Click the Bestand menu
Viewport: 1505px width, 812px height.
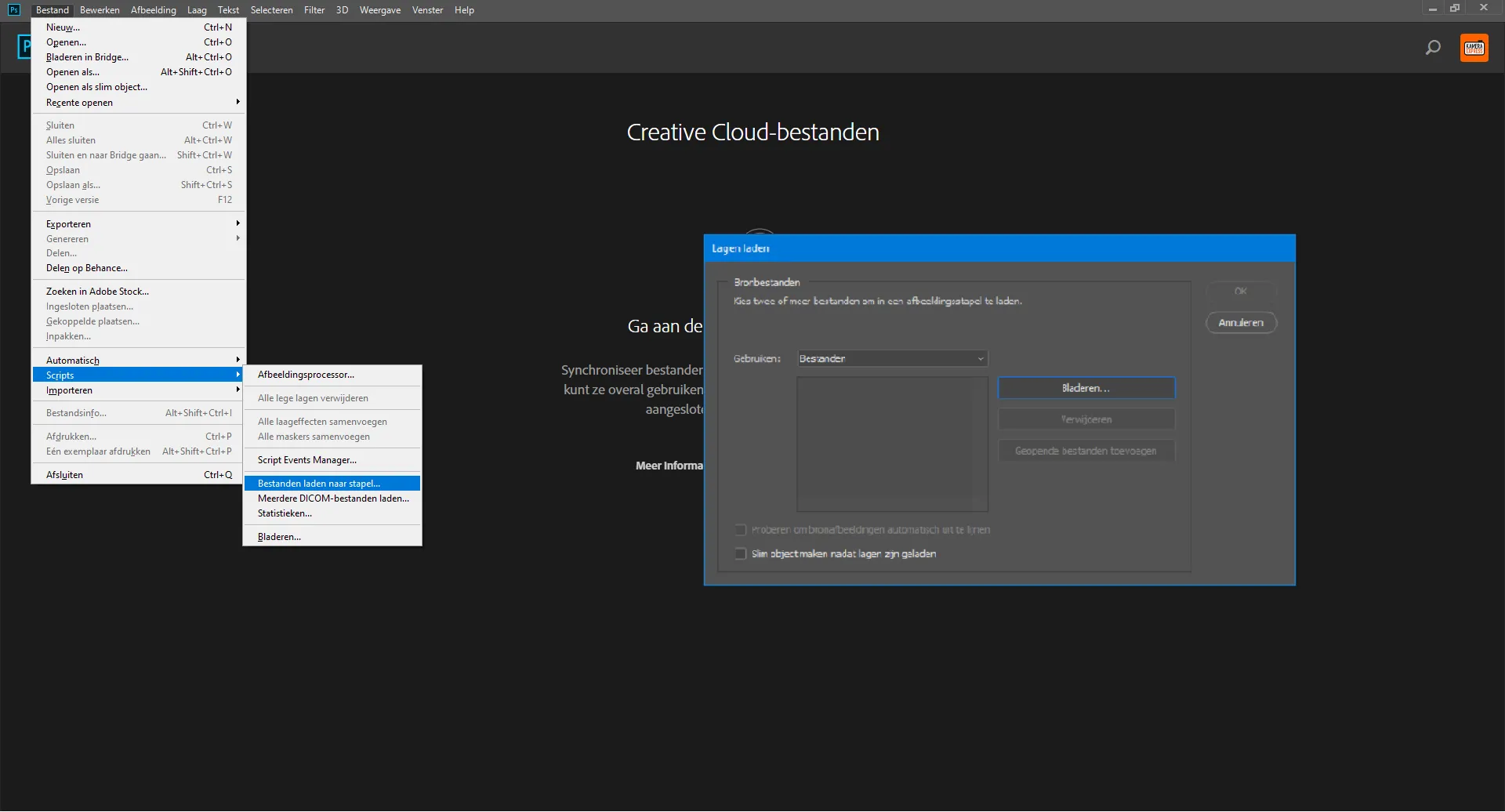click(53, 10)
